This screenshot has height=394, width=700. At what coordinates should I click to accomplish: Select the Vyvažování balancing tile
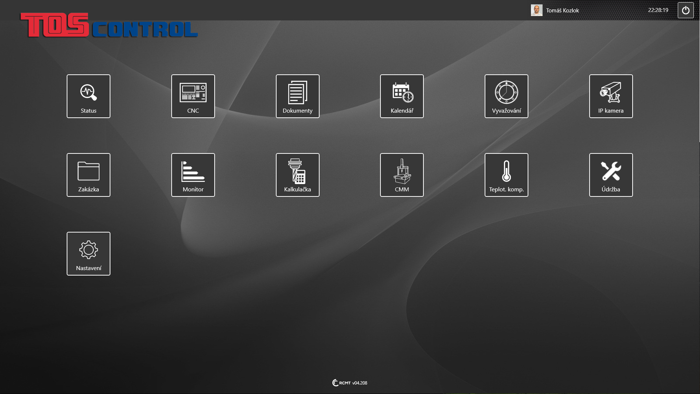point(506,96)
